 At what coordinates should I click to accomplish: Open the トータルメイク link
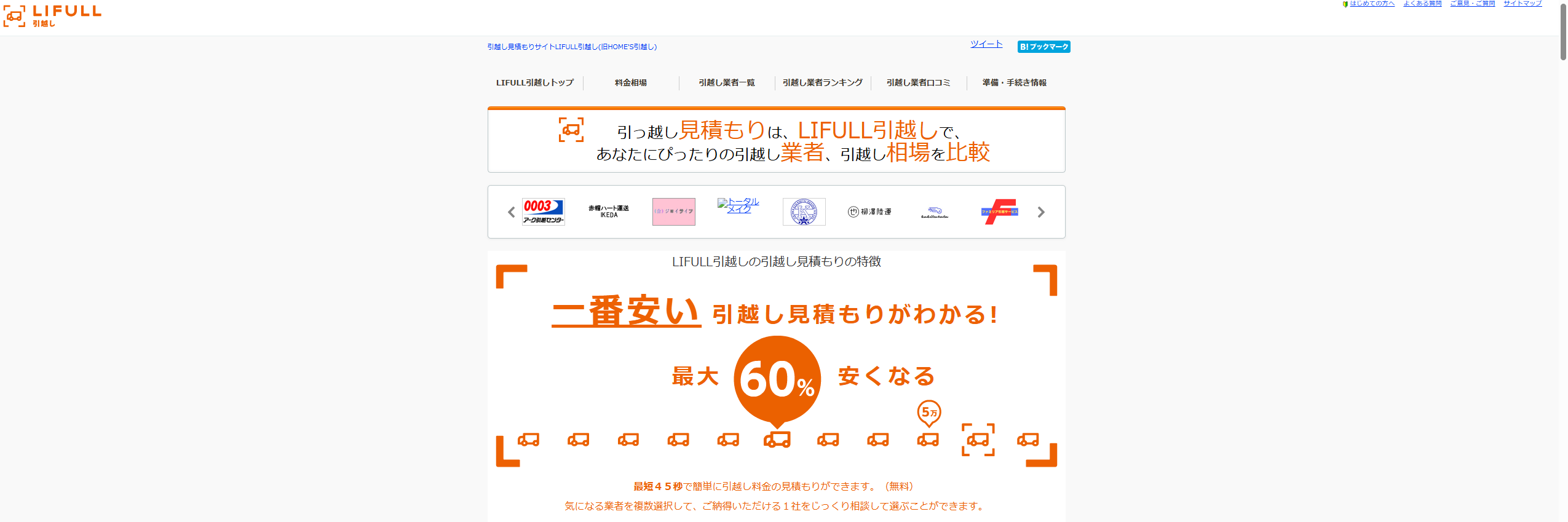739,205
